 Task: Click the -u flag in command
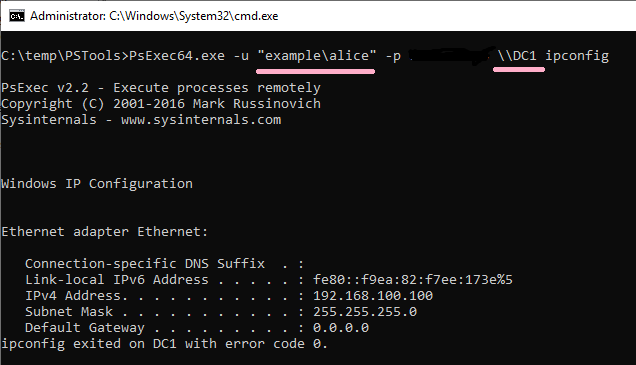tap(241, 56)
